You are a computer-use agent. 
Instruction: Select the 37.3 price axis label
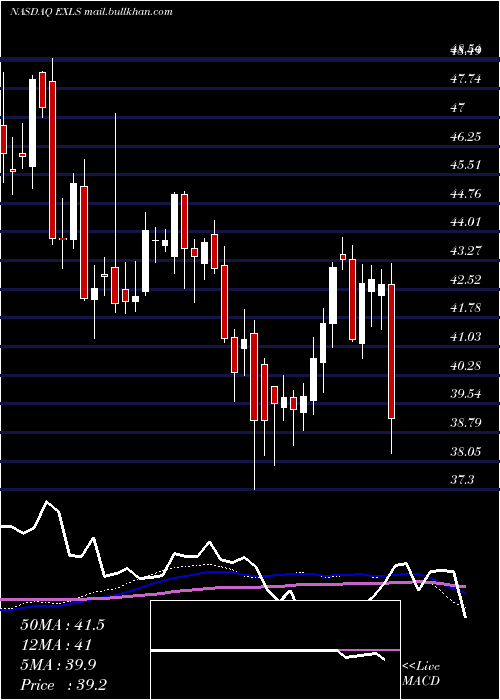(x=462, y=480)
